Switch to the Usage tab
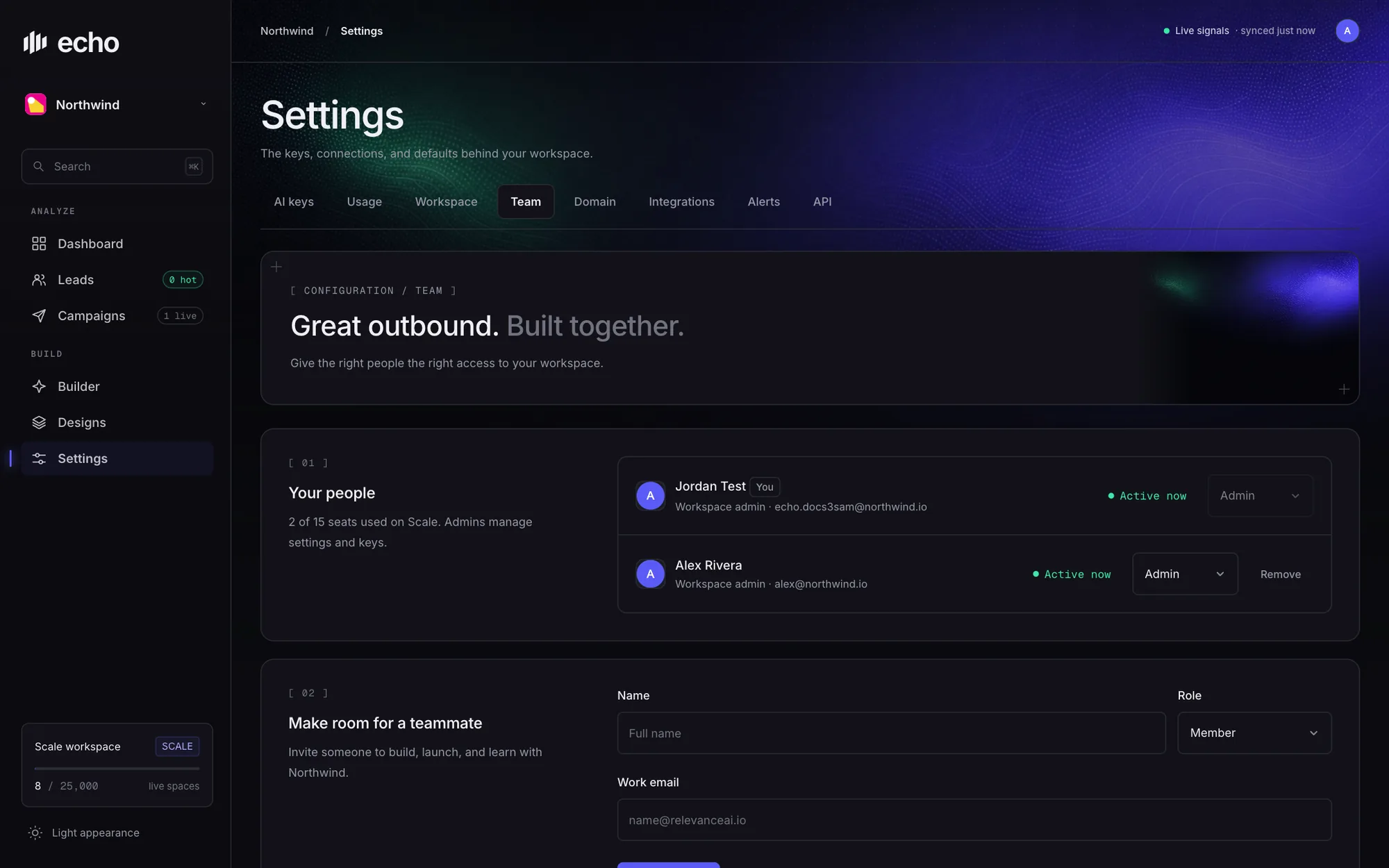 coord(364,202)
